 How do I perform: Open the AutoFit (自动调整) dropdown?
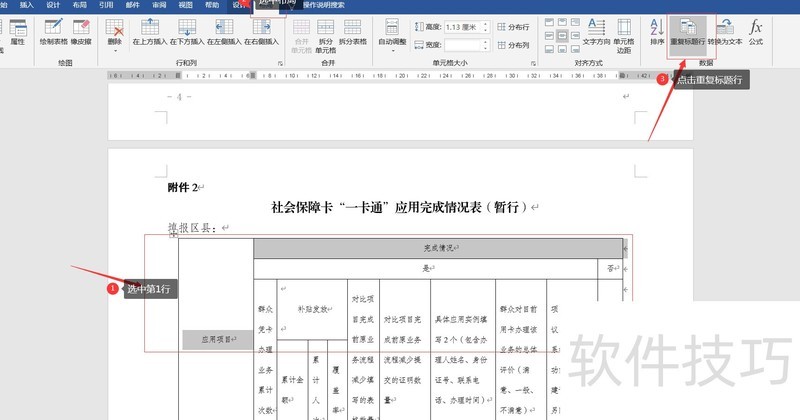tap(392, 35)
